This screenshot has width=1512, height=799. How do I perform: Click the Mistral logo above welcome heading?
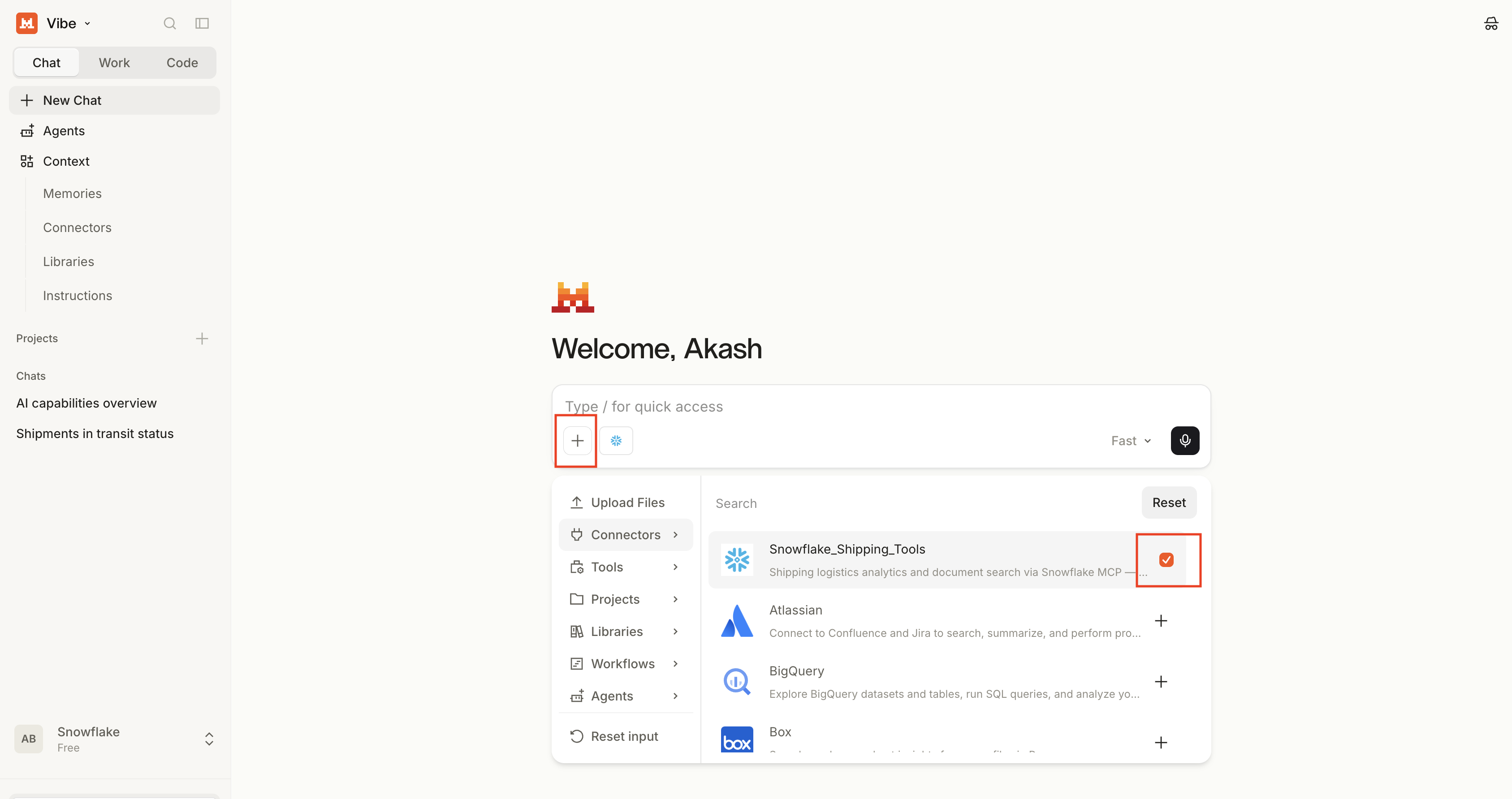pyautogui.click(x=572, y=297)
